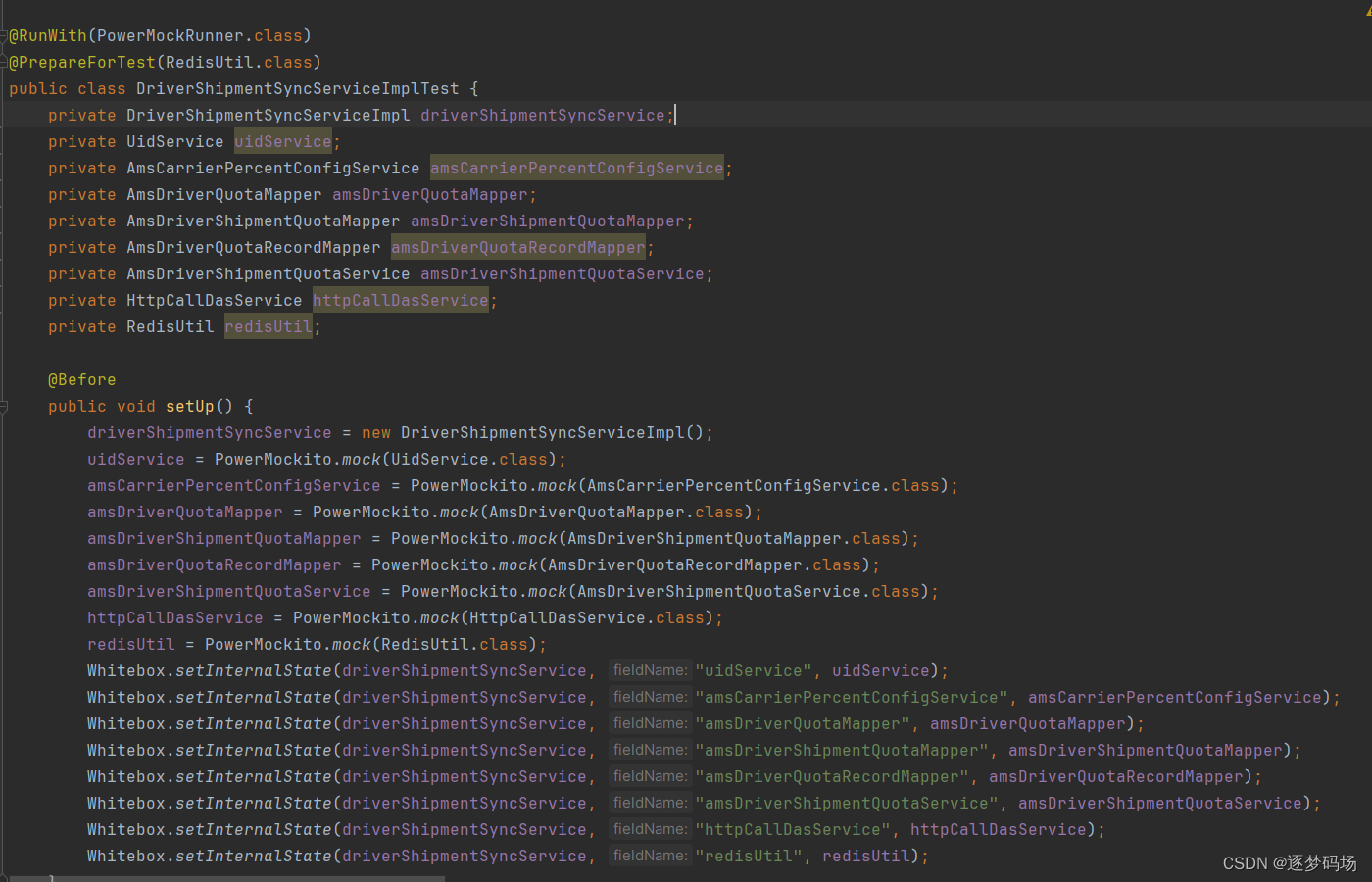Click the string literal "amsDriverShipmentQuotaService"
The width and height of the screenshot is (1372, 882).
click(x=847, y=804)
